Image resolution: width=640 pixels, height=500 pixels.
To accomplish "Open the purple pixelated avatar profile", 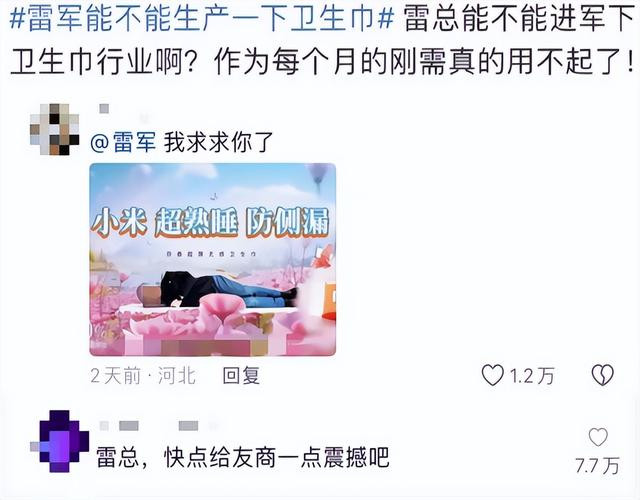I will (60, 441).
